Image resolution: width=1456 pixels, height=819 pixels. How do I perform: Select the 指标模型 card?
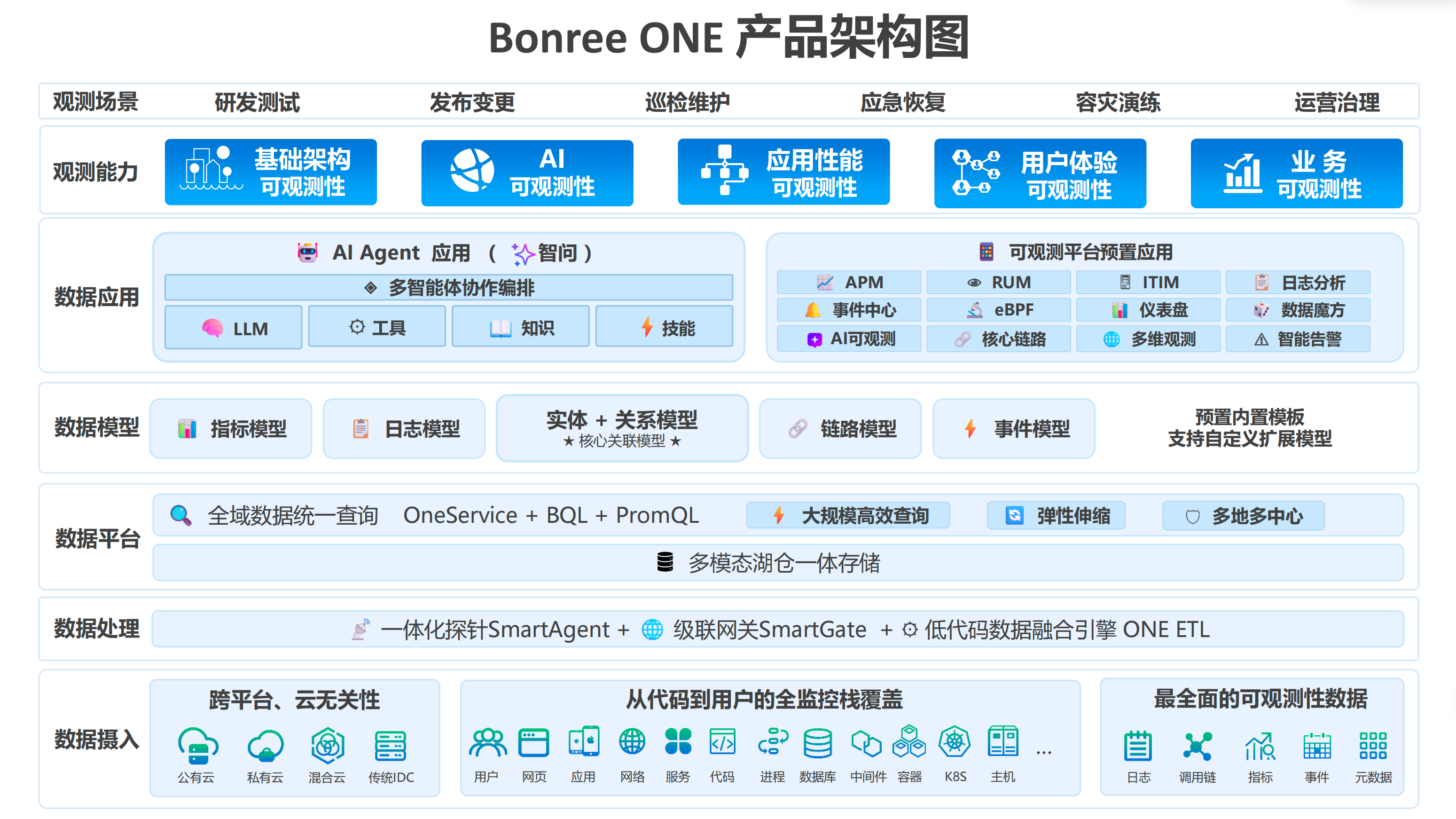tap(231, 429)
